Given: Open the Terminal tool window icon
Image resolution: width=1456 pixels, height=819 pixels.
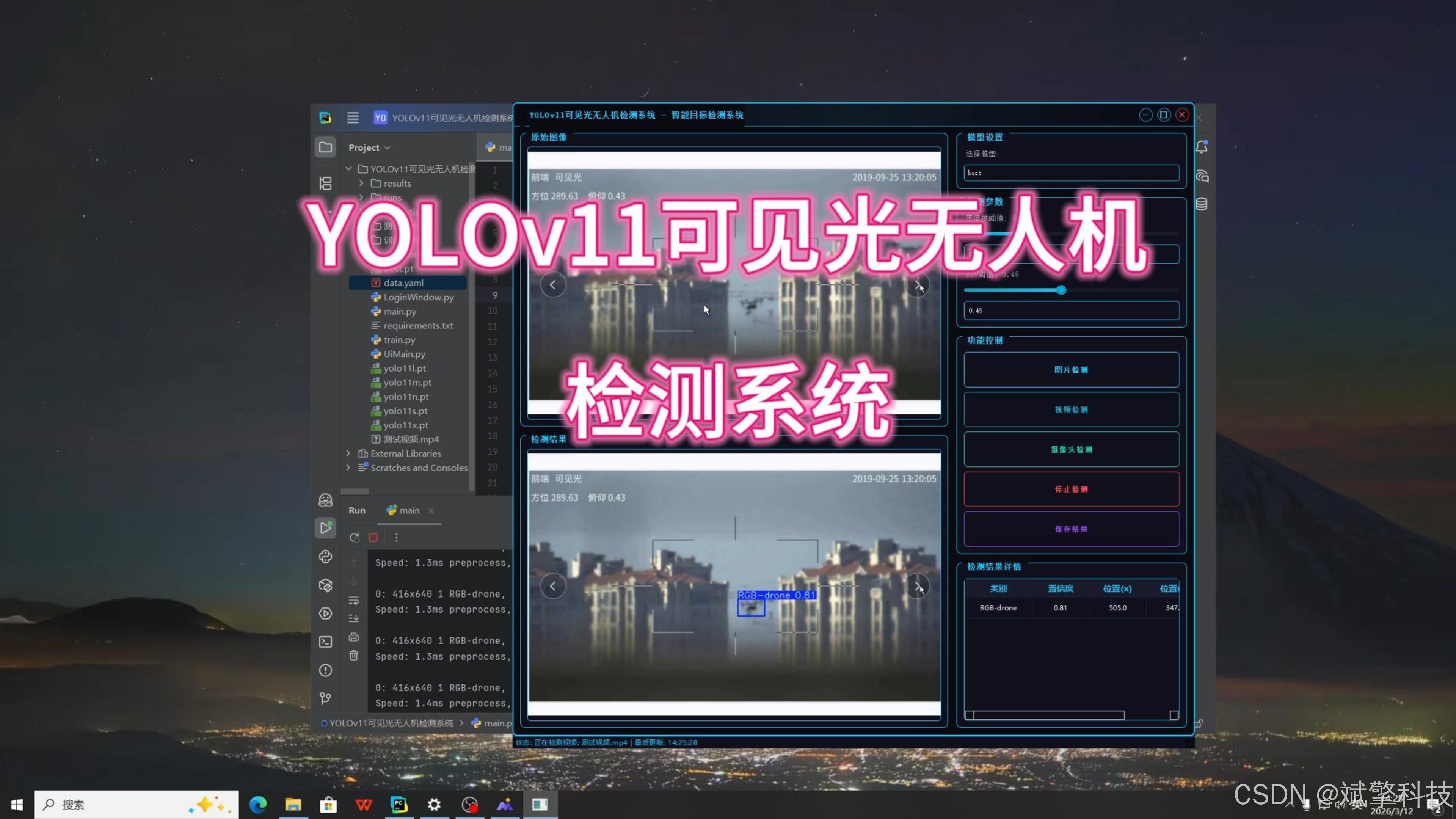Looking at the screenshot, I should coord(326,642).
